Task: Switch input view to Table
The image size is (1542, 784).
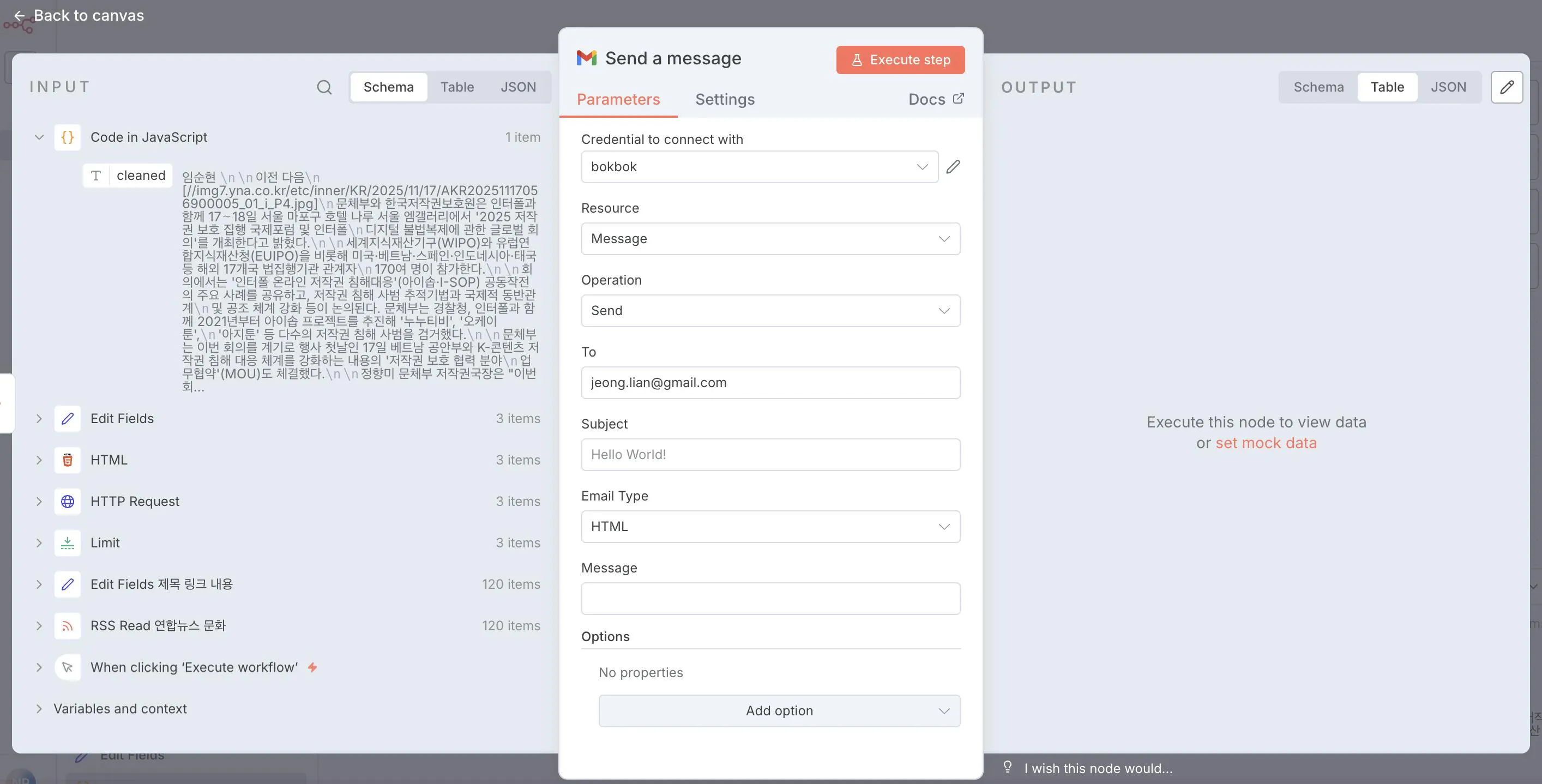Action: tap(457, 87)
